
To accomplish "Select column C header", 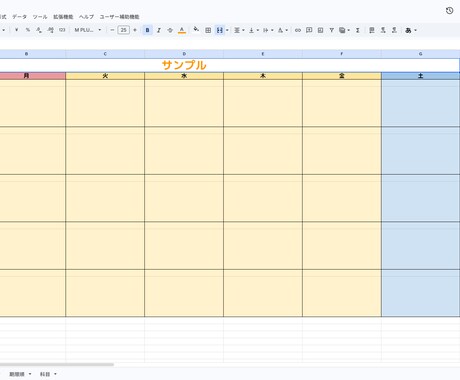I will click(105, 54).
